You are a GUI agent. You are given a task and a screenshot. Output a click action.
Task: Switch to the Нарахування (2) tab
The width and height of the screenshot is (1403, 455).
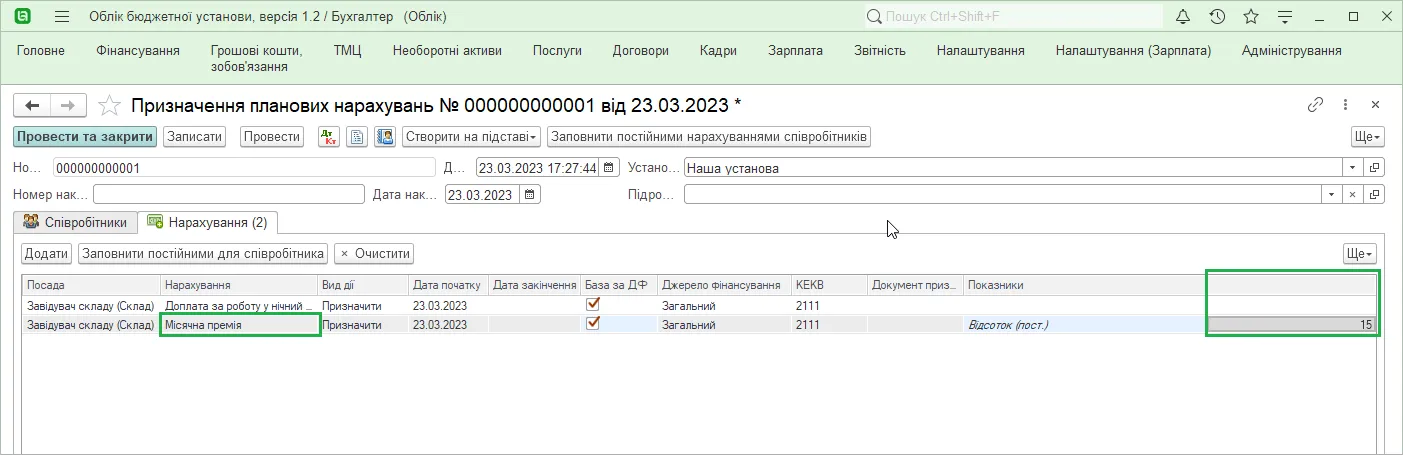tap(208, 222)
